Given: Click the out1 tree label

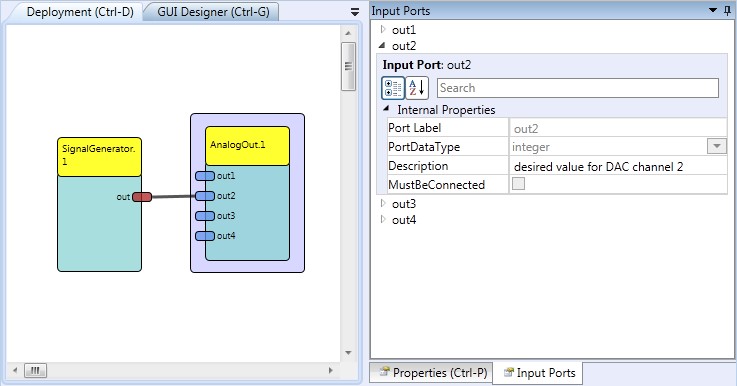Looking at the screenshot, I should (x=404, y=30).
